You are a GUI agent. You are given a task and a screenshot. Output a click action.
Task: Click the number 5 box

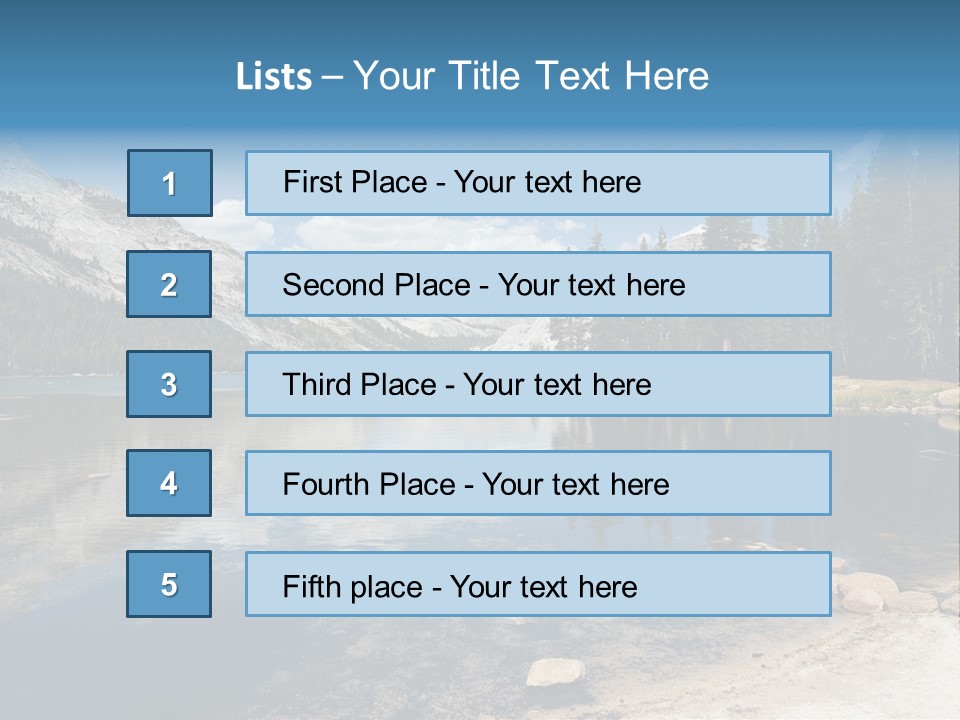(x=169, y=584)
